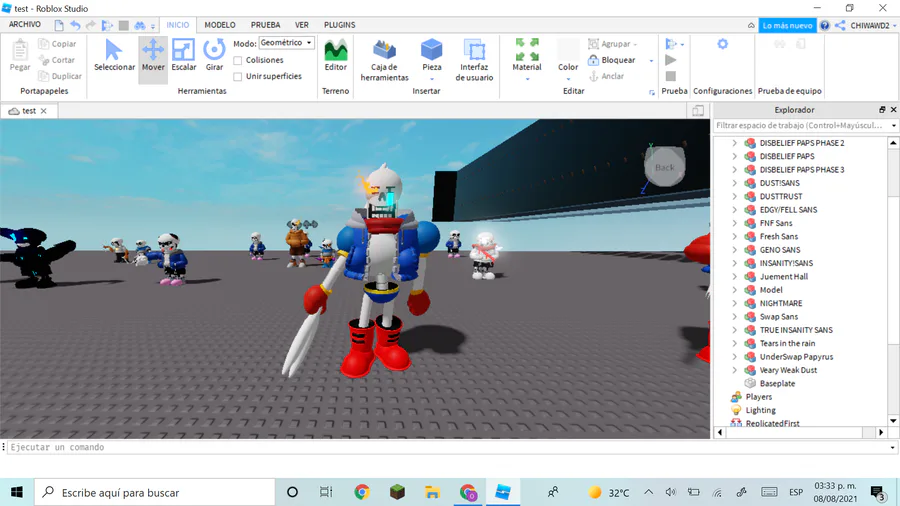
Task: Select Lighting in the Explorador
Action: point(760,410)
